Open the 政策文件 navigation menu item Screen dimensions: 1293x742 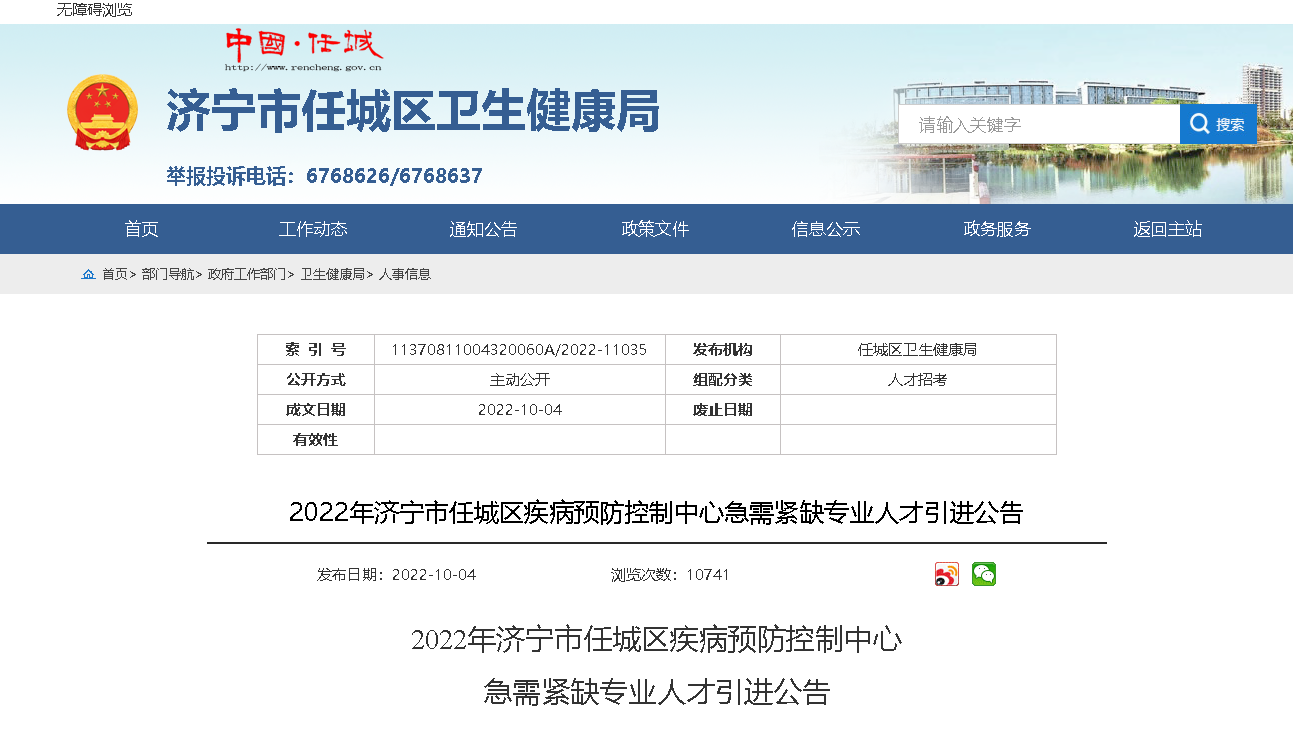[x=655, y=229]
